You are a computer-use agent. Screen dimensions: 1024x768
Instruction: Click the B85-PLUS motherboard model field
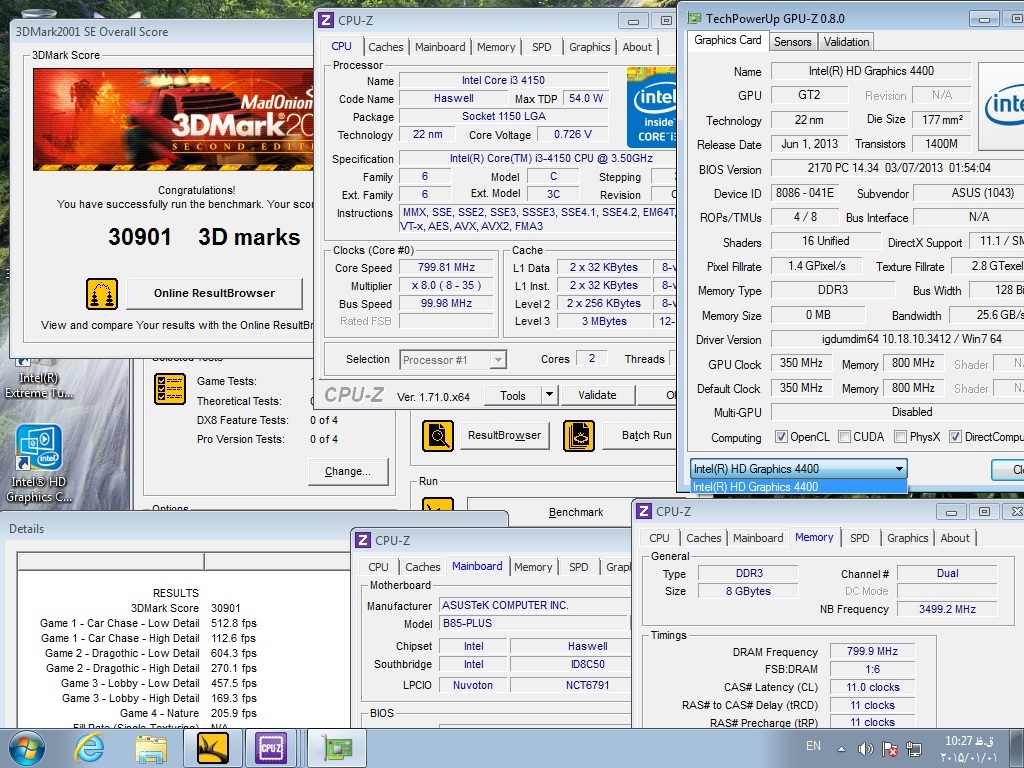coord(533,624)
